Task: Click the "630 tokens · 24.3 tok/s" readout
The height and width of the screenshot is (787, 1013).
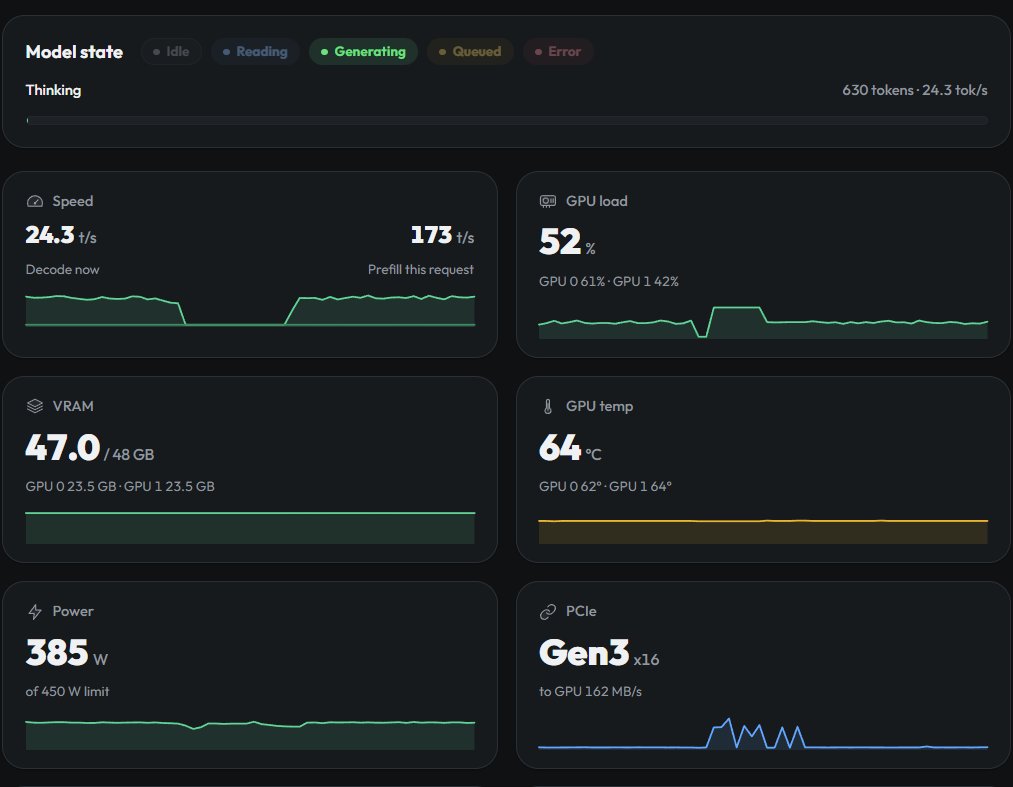Action: click(x=915, y=90)
